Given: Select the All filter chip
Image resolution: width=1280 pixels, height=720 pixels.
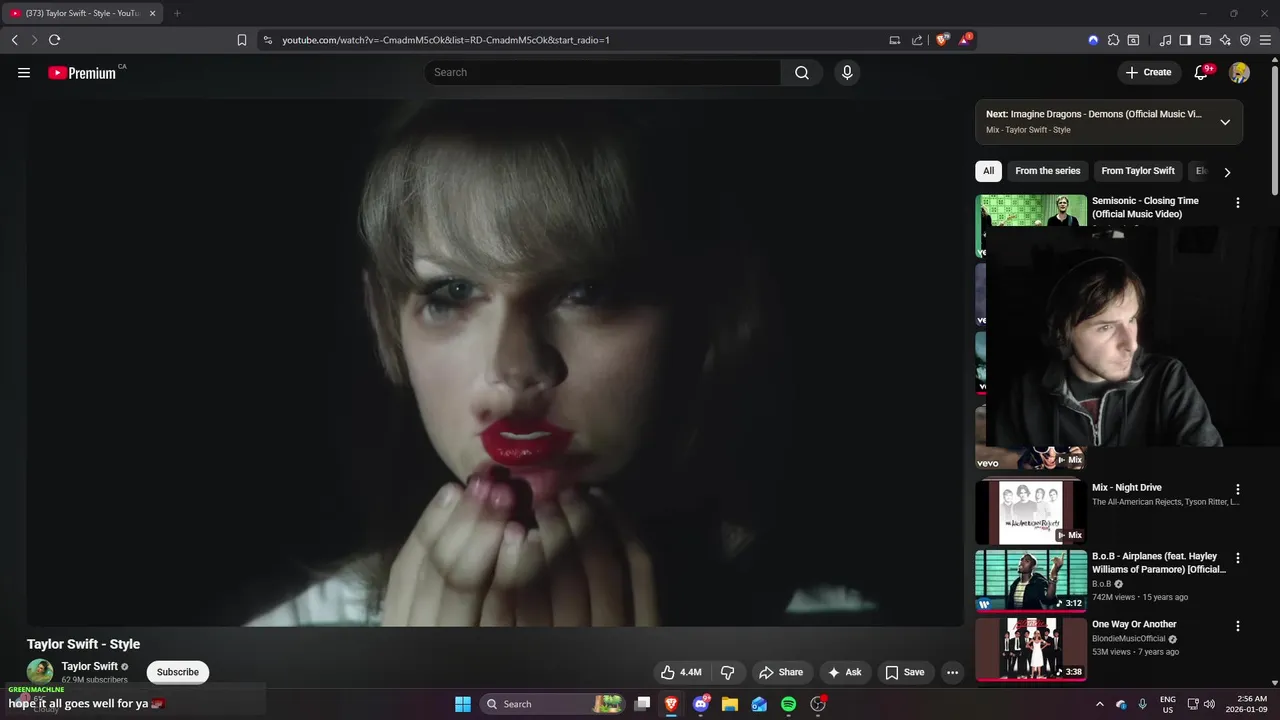Looking at the screenshot, I should coord(988,171).
